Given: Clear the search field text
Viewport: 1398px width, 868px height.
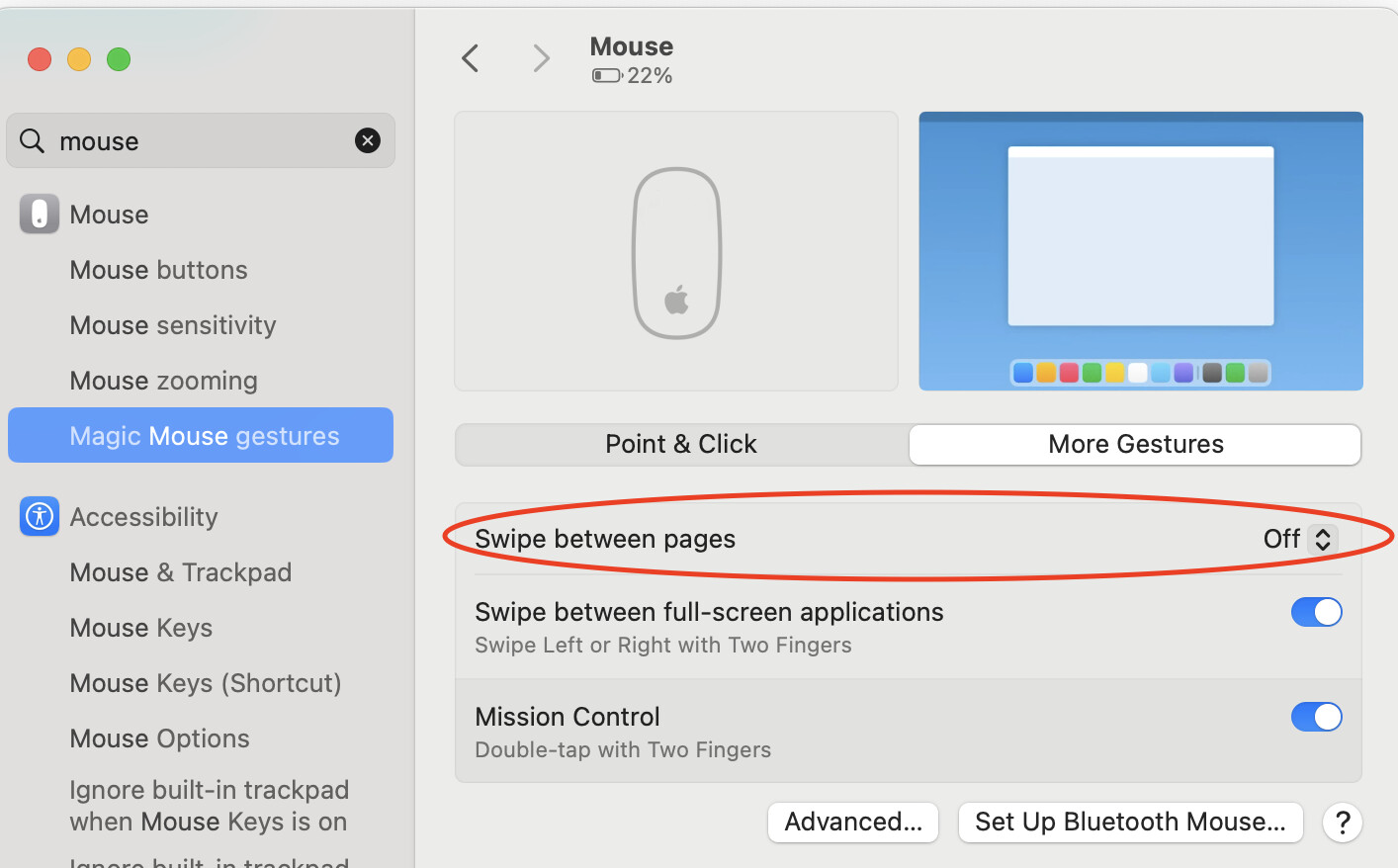Looking at the screenshot, I should point(368,140).
